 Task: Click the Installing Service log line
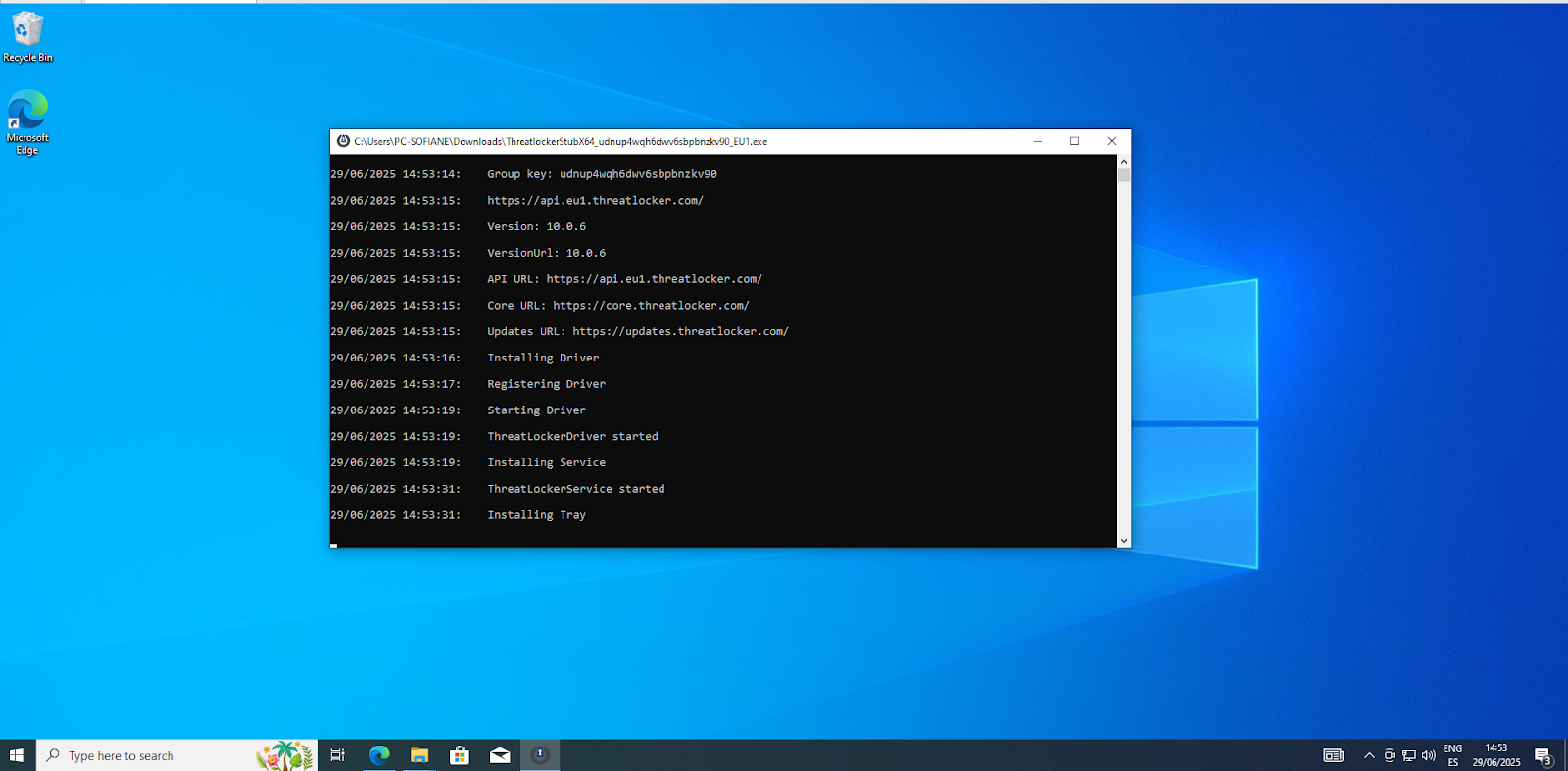(x=467, y=462)
